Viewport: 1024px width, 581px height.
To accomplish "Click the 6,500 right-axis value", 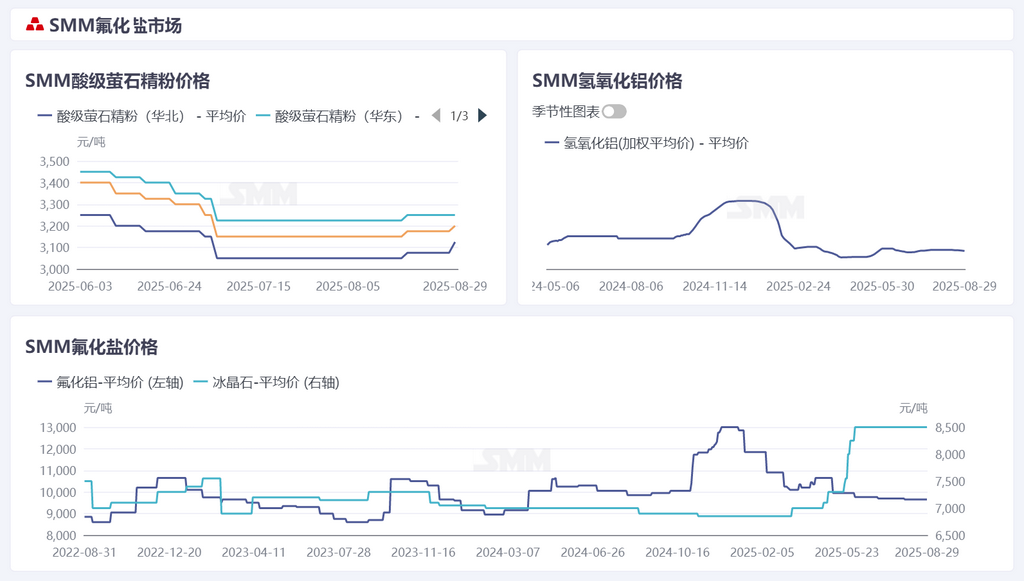I will (950, 535).
